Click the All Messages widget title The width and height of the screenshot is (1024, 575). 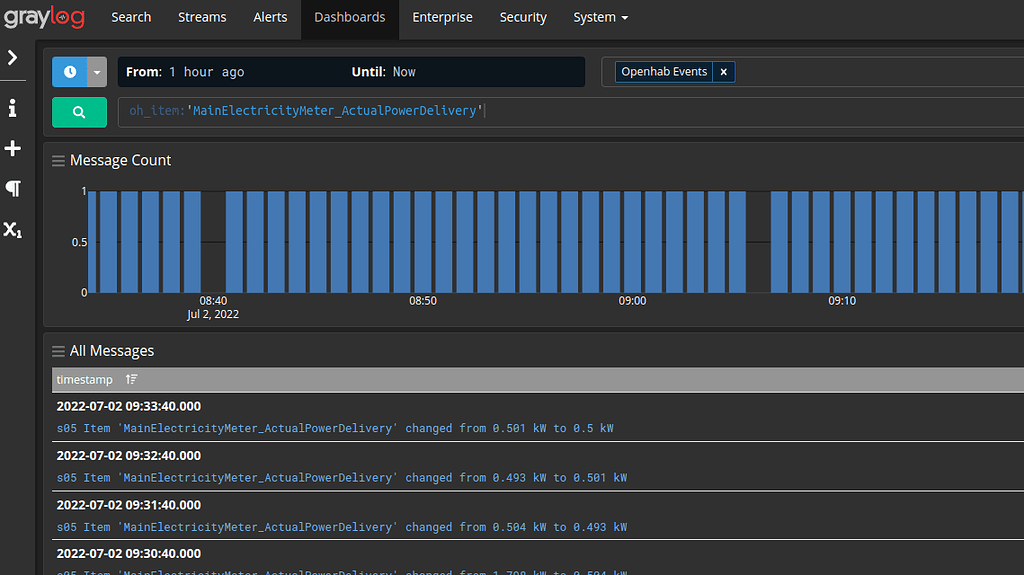(112, 351)
